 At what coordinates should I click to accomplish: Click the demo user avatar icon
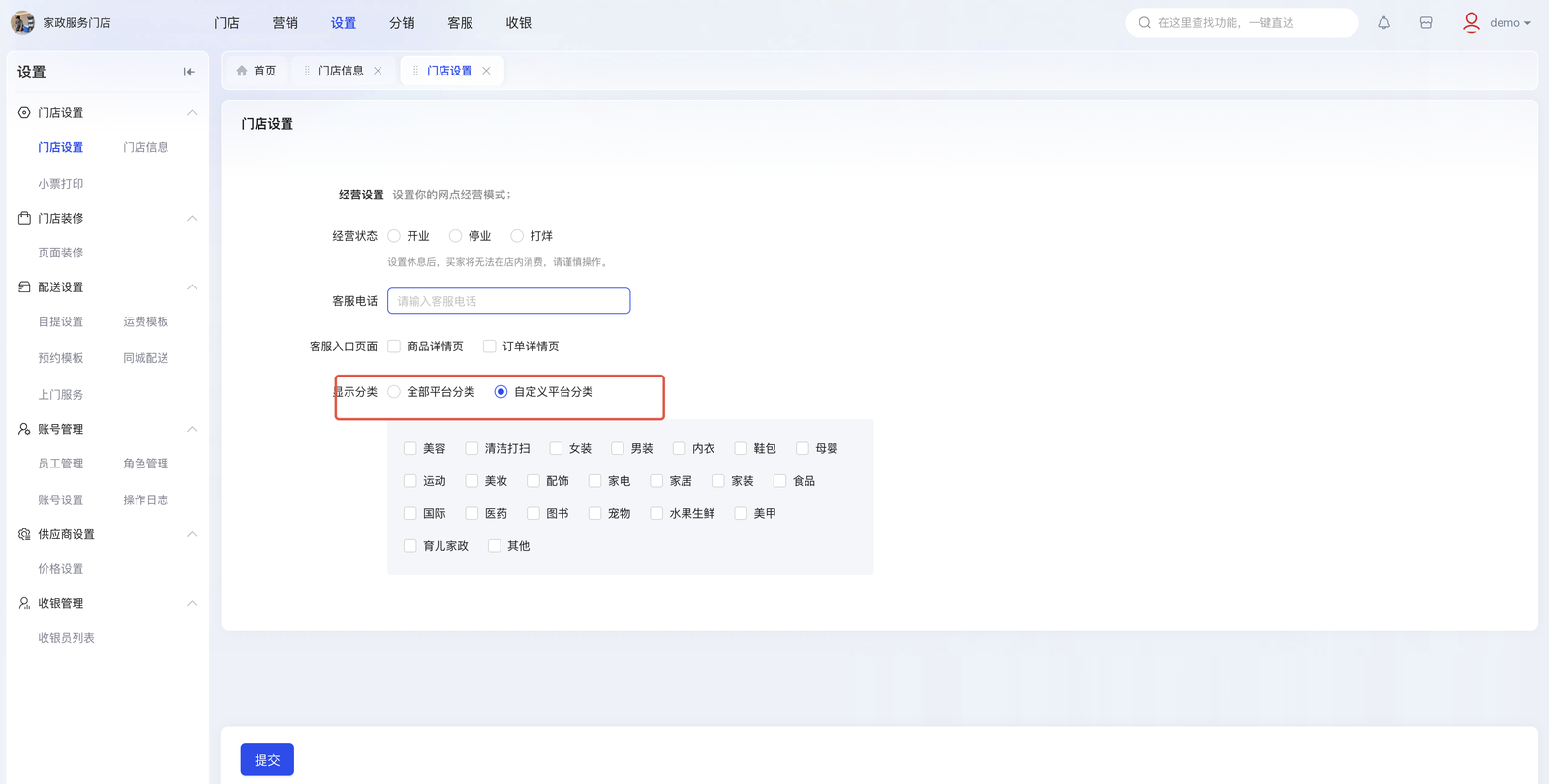(1471, 22)
